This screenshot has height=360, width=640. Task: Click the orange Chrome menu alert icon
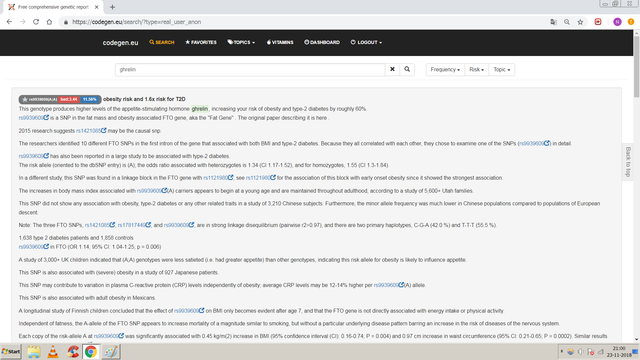(x=631, y=22)
